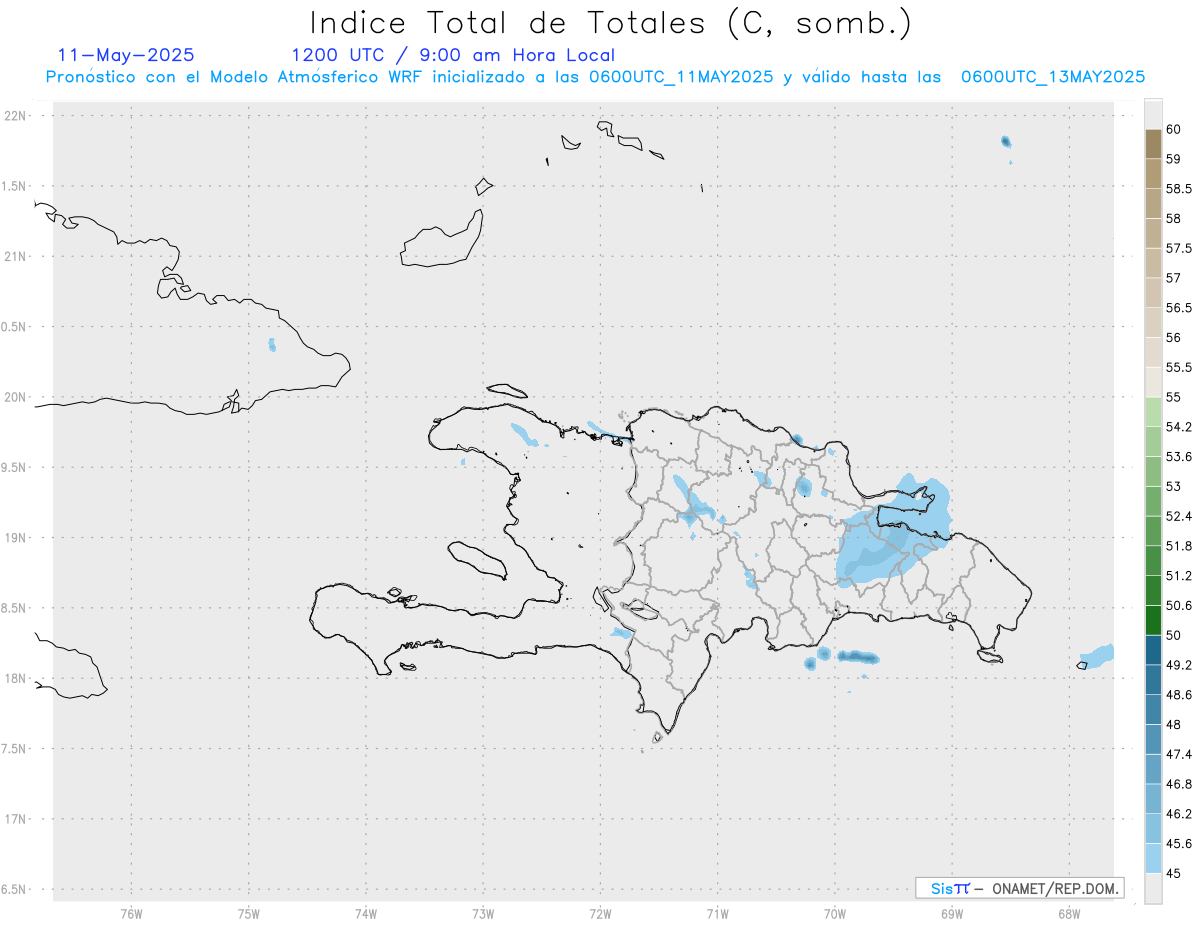Click the colorbar value "50"
Screen dimensions: 1200x927
tap(1174, 635)
